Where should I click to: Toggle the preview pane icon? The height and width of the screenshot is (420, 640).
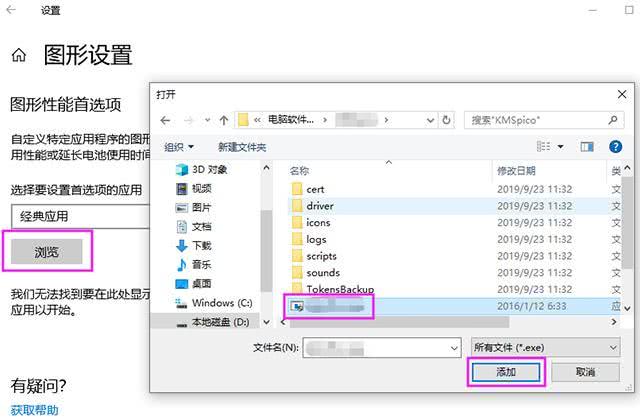click(587, 147)
